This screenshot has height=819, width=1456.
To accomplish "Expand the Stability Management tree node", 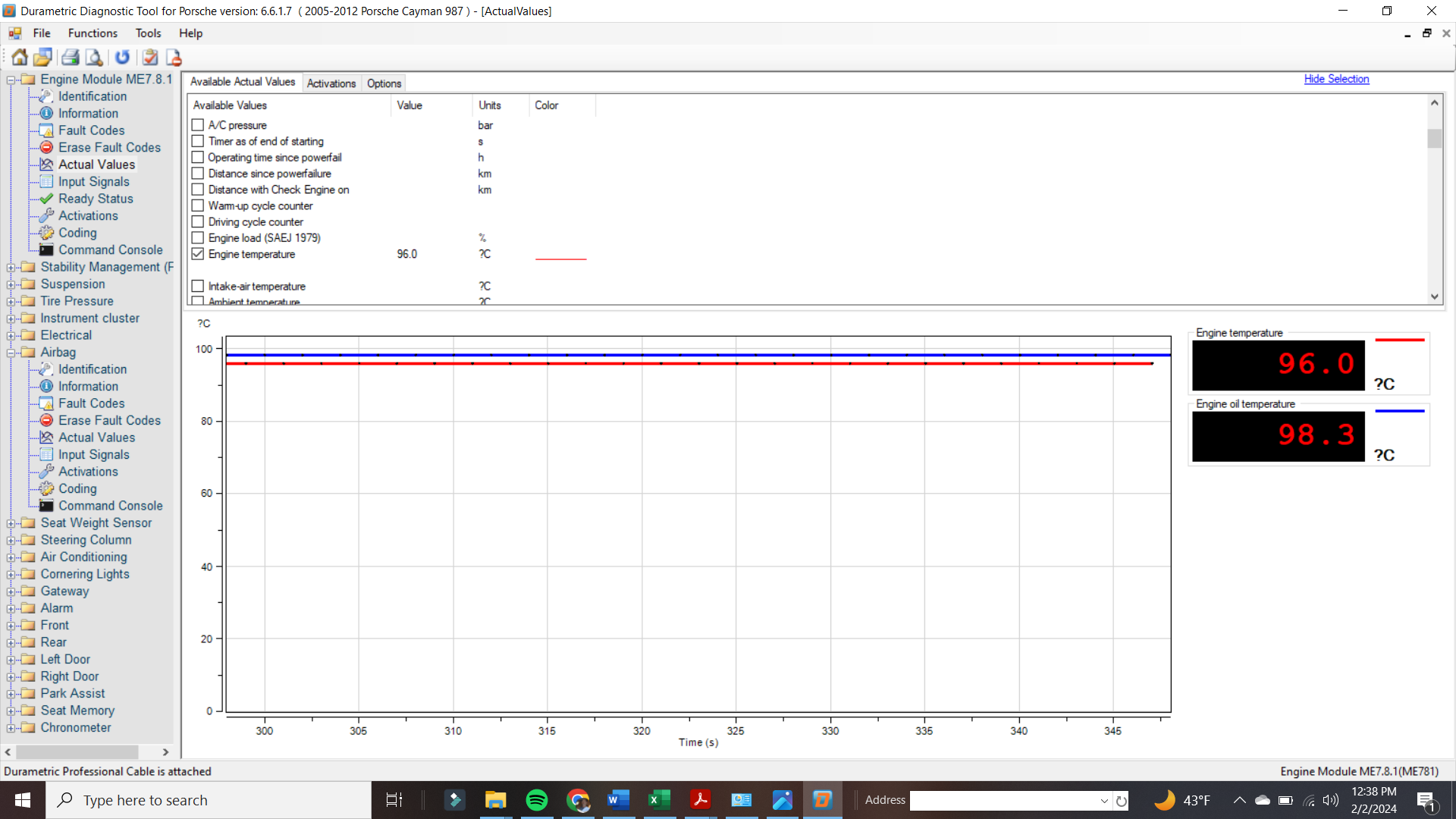I will point(11,268).
